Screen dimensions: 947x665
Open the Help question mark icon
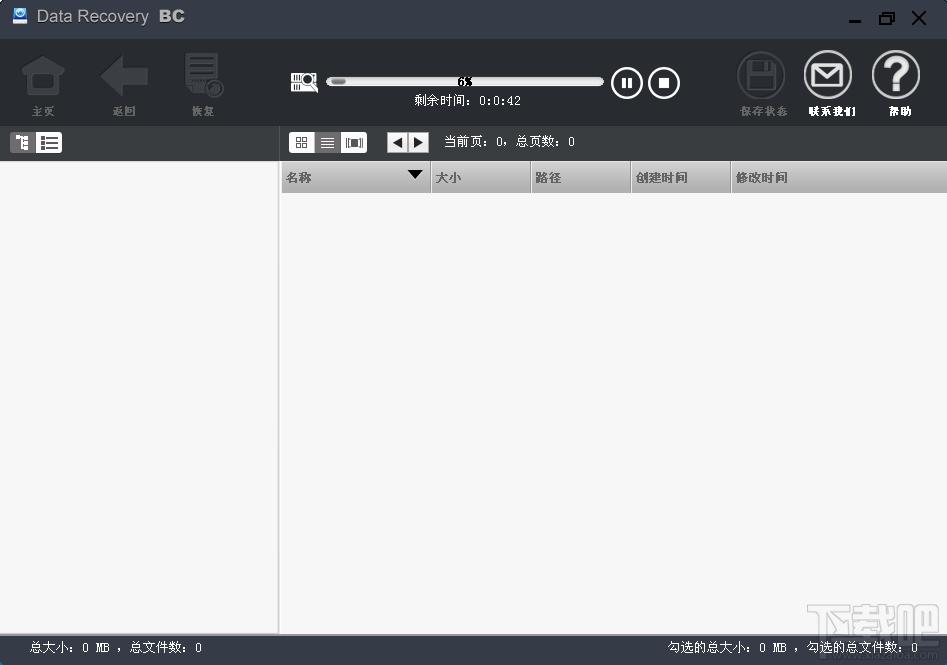click(x=896, y=77)
